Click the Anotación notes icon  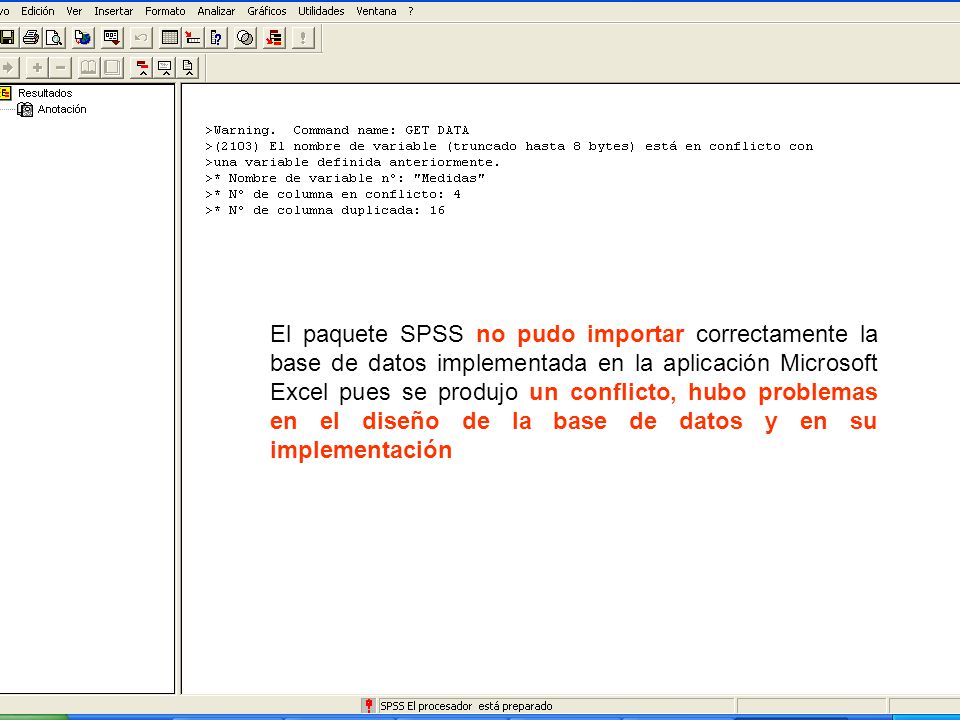(25, 109)
